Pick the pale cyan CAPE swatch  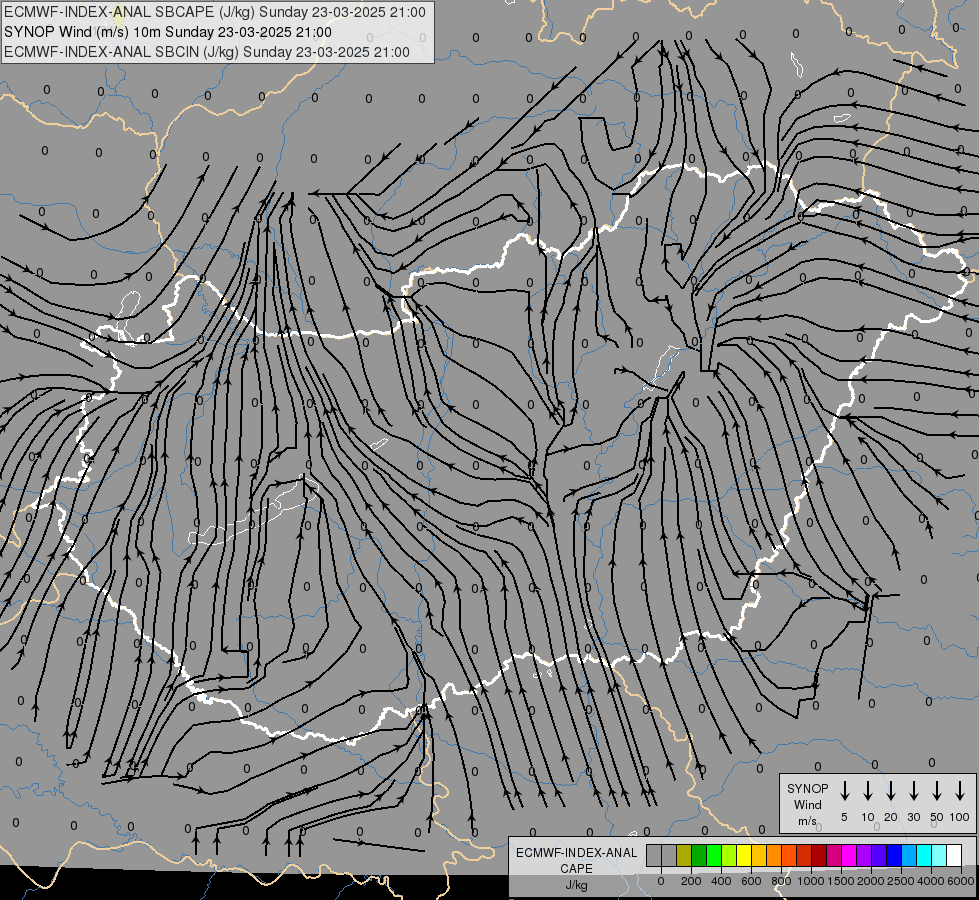click(x=938, y=855)
